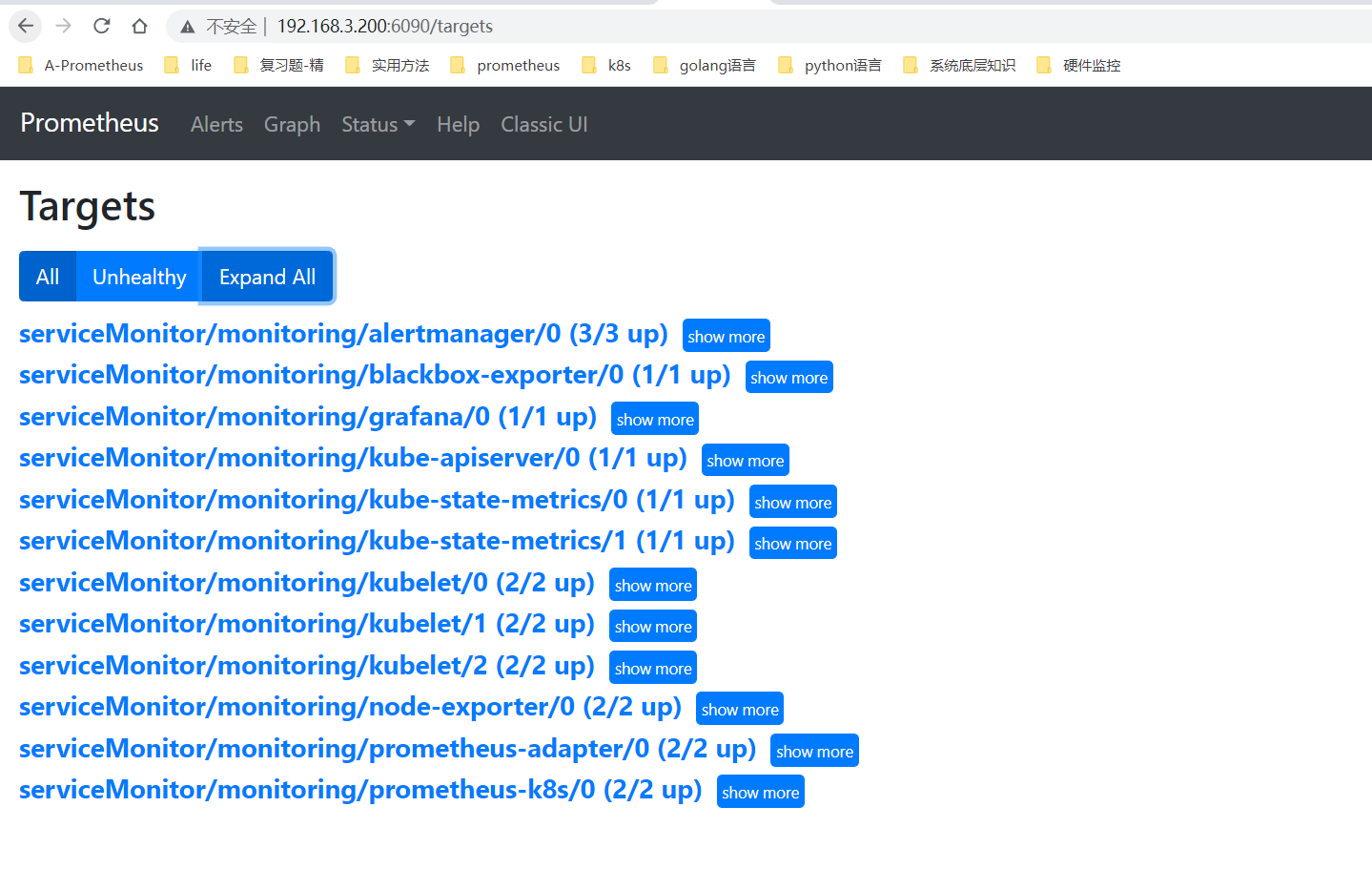Image resolution: width=1372 pixels, height=869 pixels.
Task: Open the A-Prometheus bookmark folder
Action: point(80,65)
